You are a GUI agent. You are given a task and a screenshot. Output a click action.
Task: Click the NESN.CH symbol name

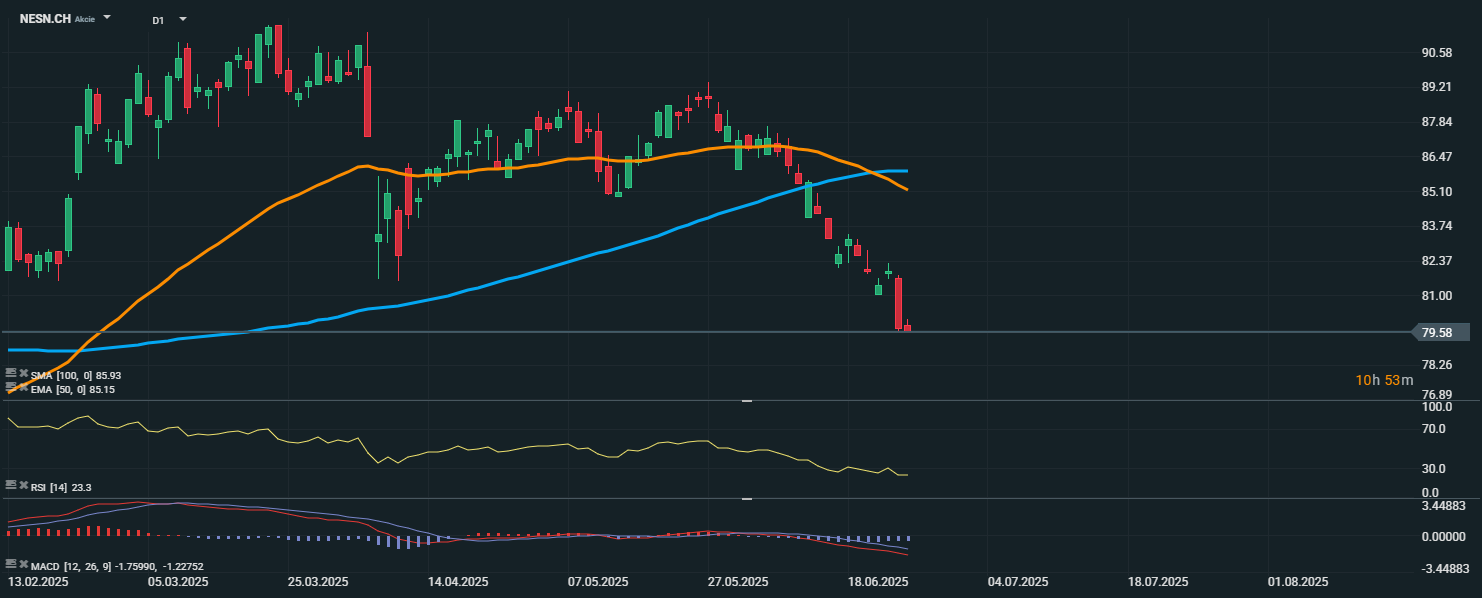point(45,18)
